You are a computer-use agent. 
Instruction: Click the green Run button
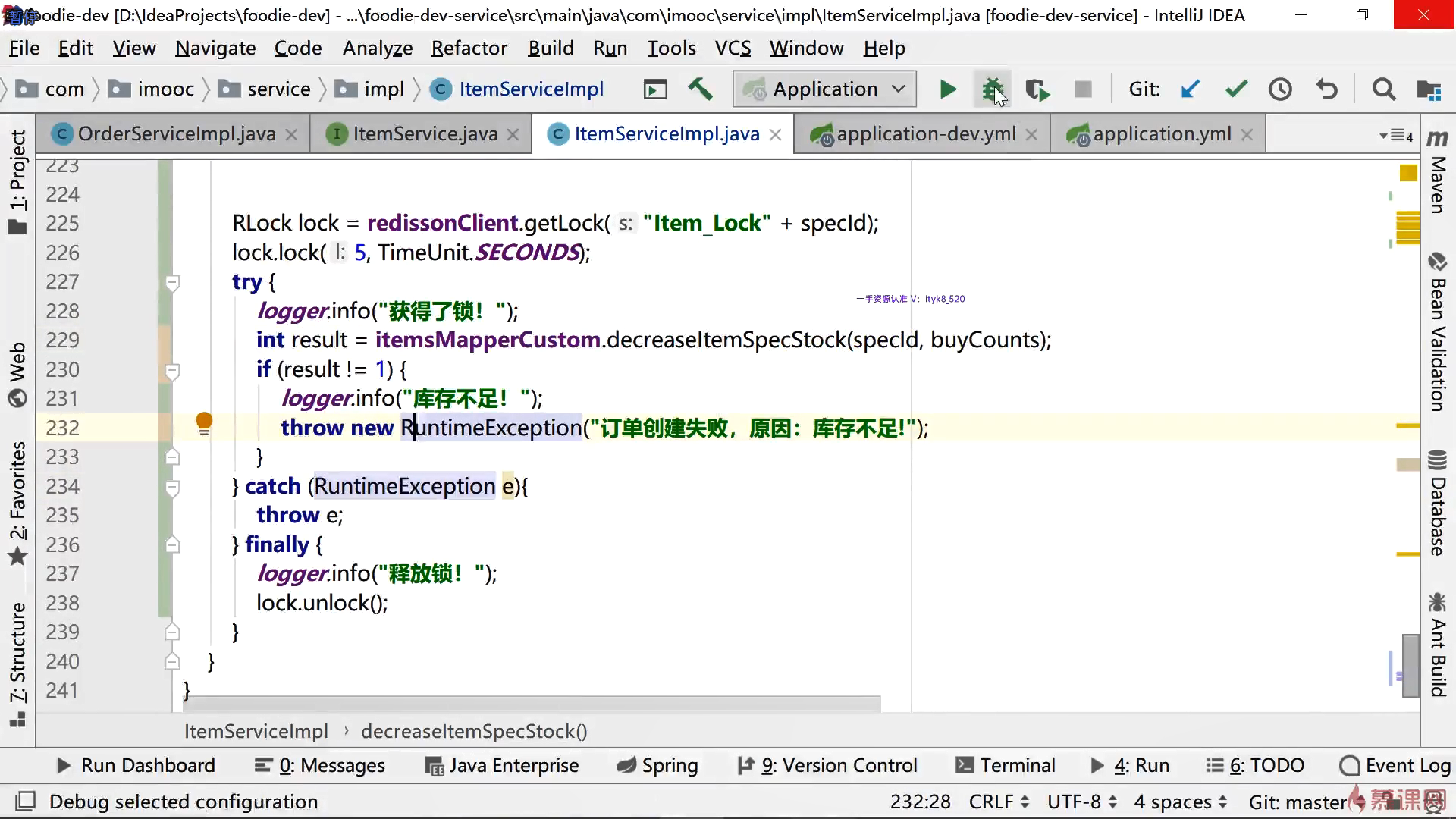pyautogui.click(x=947, y=89)
